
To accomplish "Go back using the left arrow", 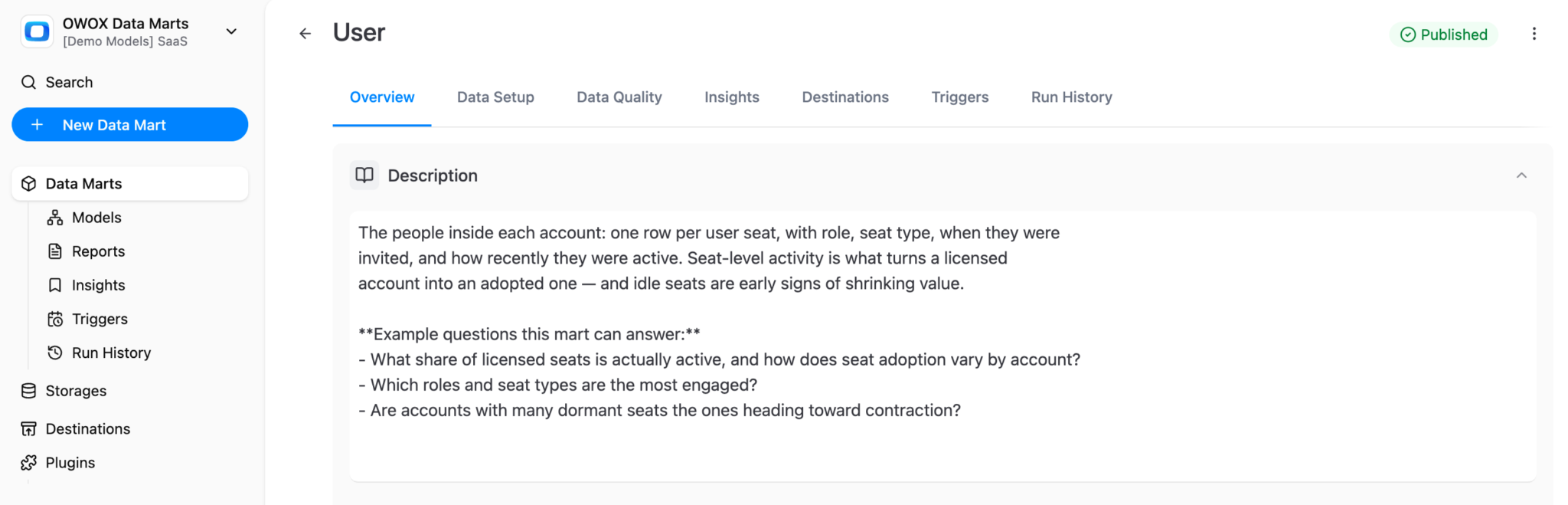I will (305, 34).
